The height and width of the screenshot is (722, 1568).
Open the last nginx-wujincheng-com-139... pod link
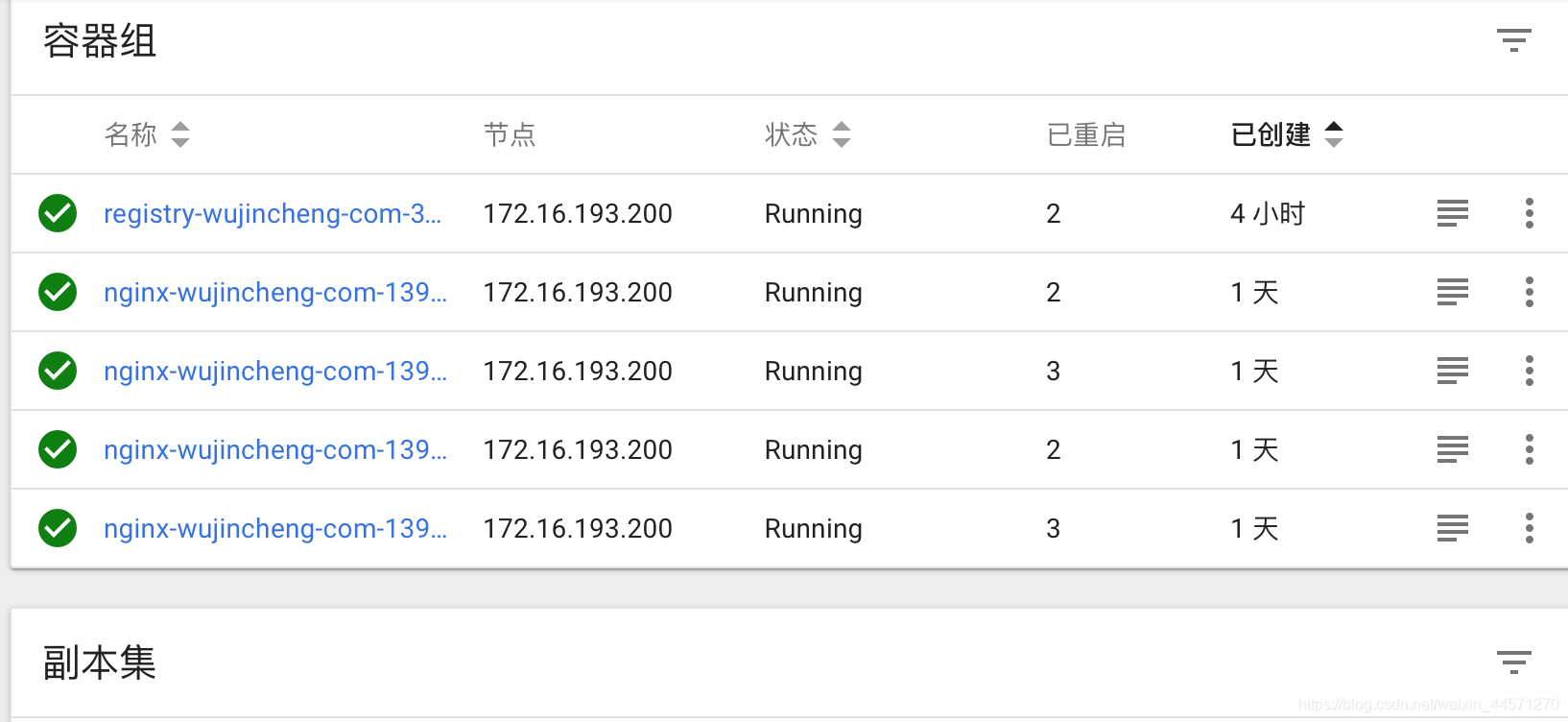275,528
